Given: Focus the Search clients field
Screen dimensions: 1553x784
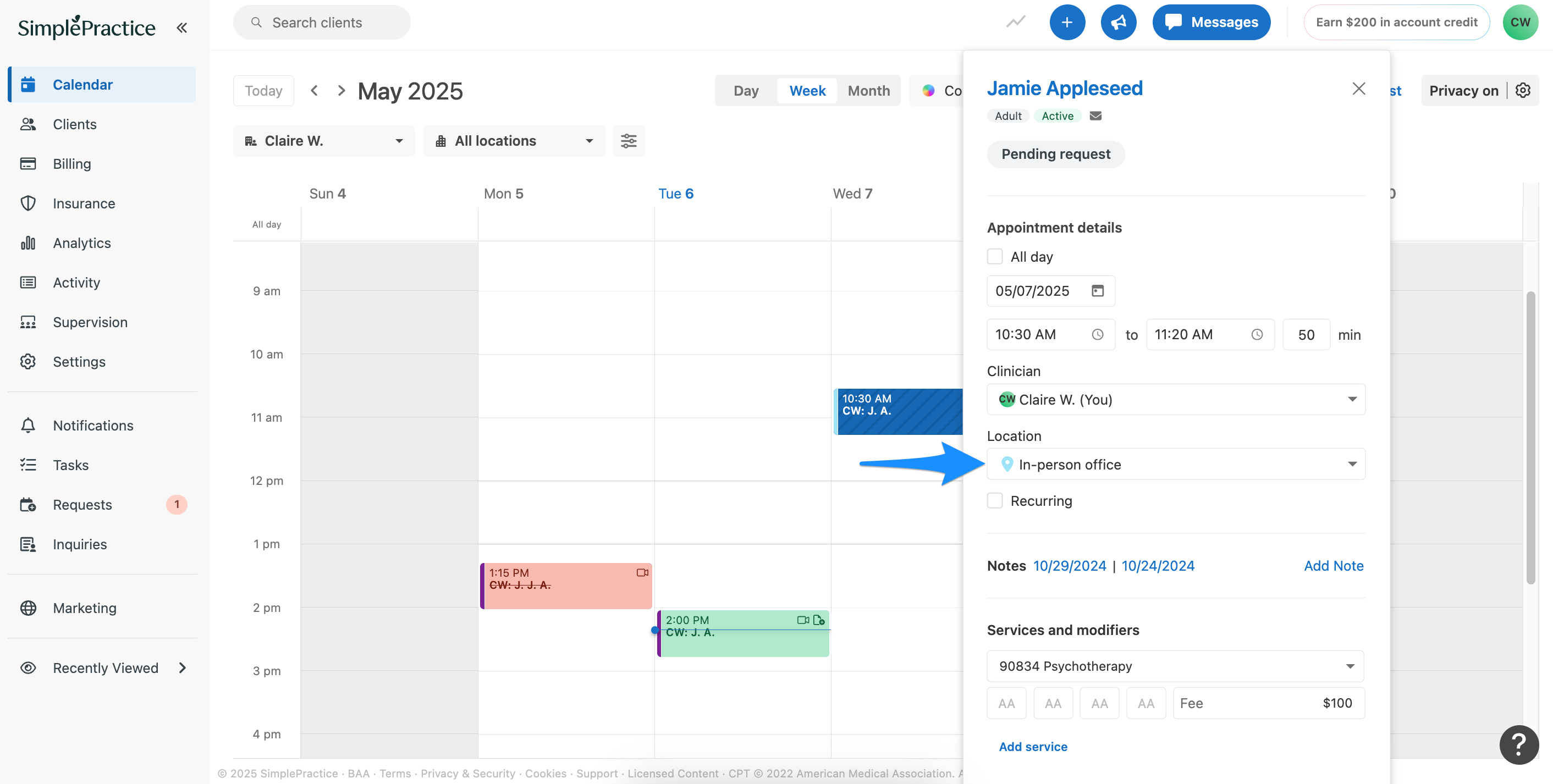Looking at the screenshot, I should tap(322, 23).
